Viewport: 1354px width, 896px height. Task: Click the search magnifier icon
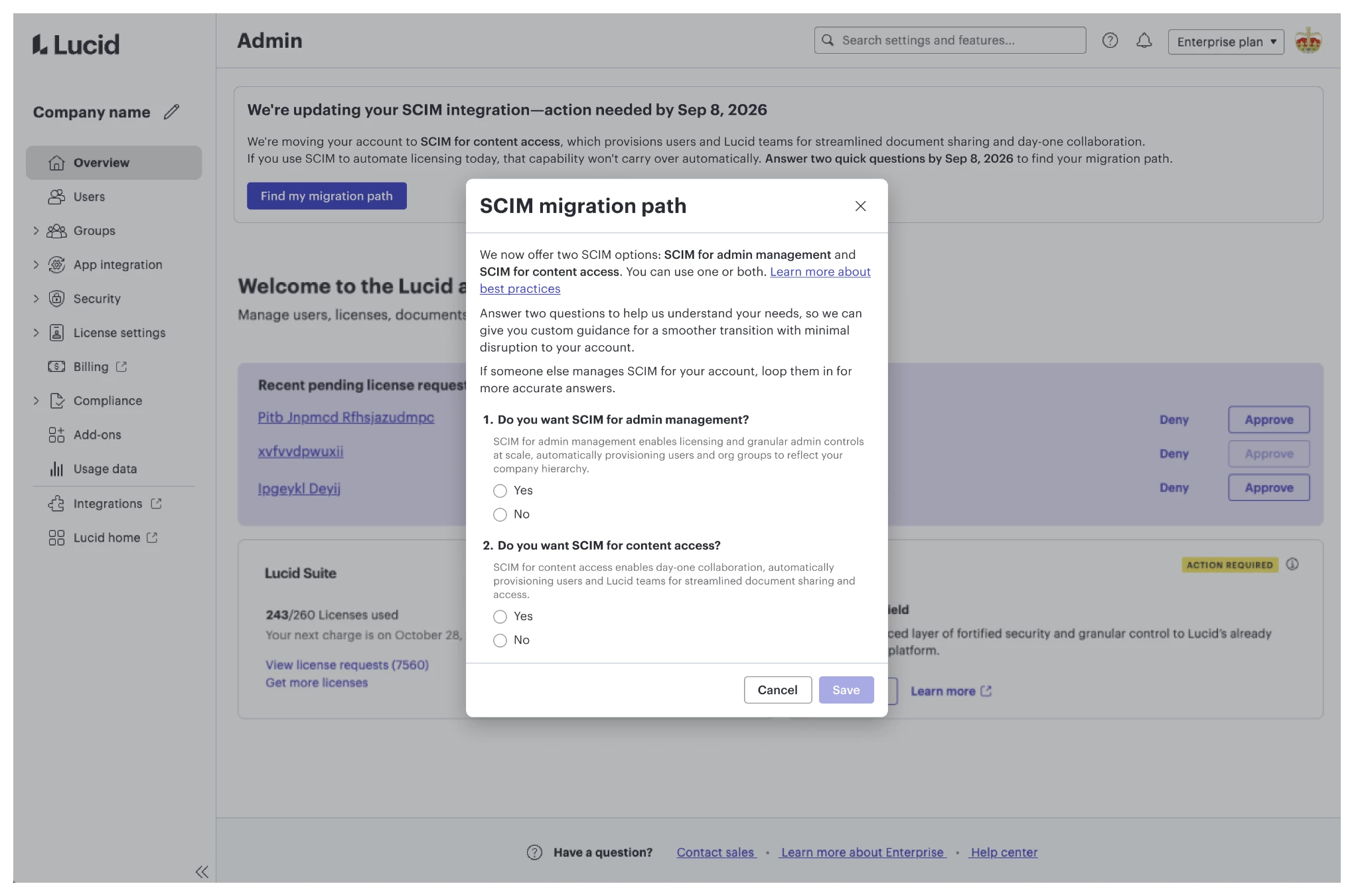click(x=828, y=40)
